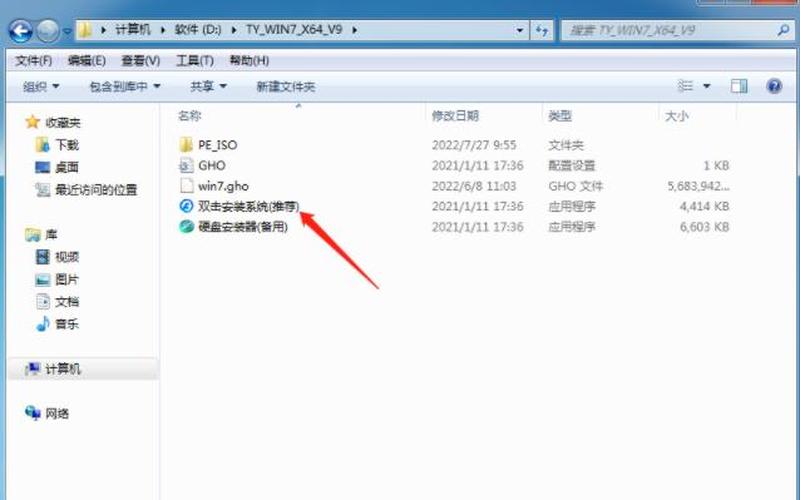The image size is (800, 500).
Task: Open 下载 in the navigation pane
Action: (67, 145)
